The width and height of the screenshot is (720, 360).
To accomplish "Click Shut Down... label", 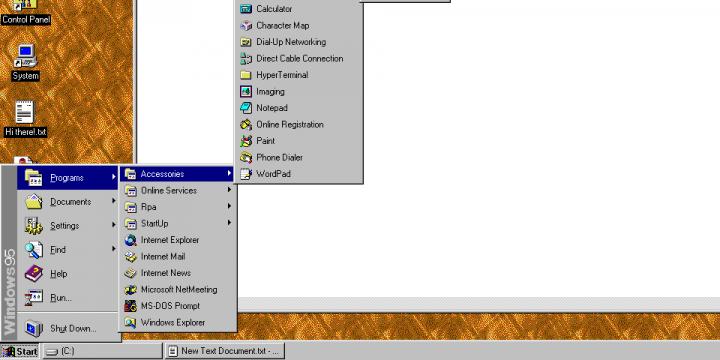I will pyautogui.click(x=73, y=329).
